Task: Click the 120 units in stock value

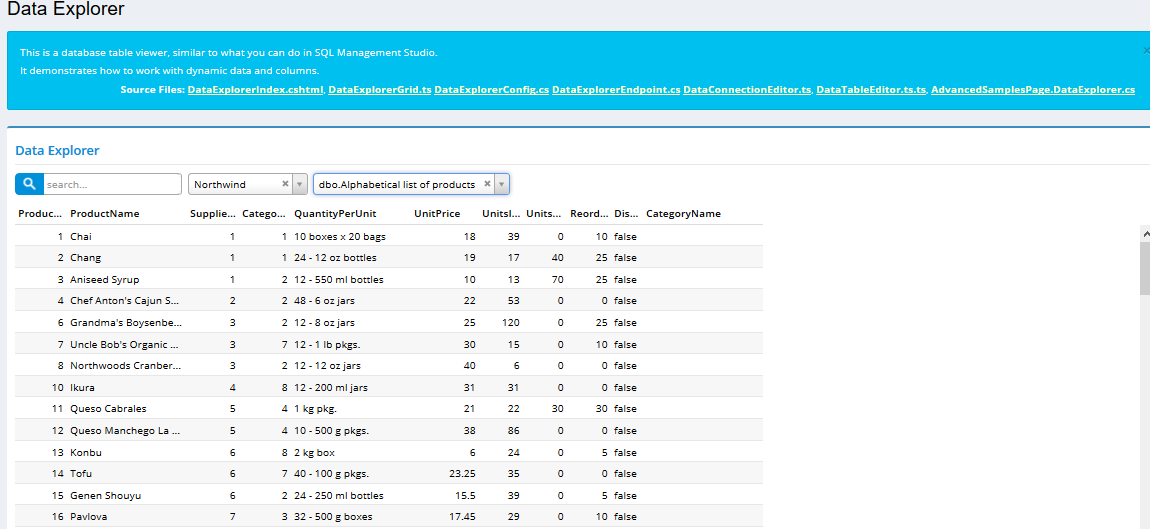Action: [x=511, y=322]
